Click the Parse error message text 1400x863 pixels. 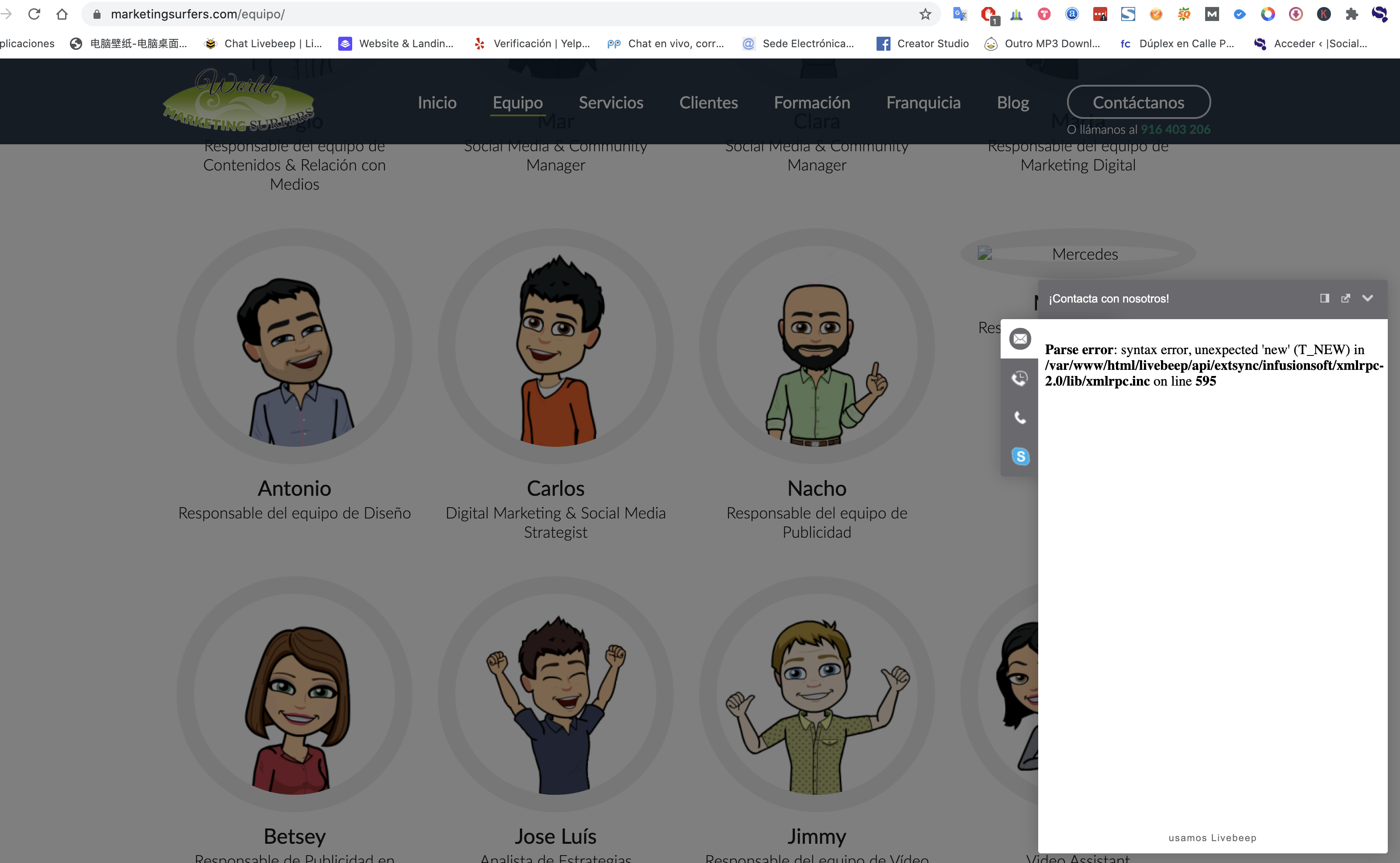(x=1214, y=365)
